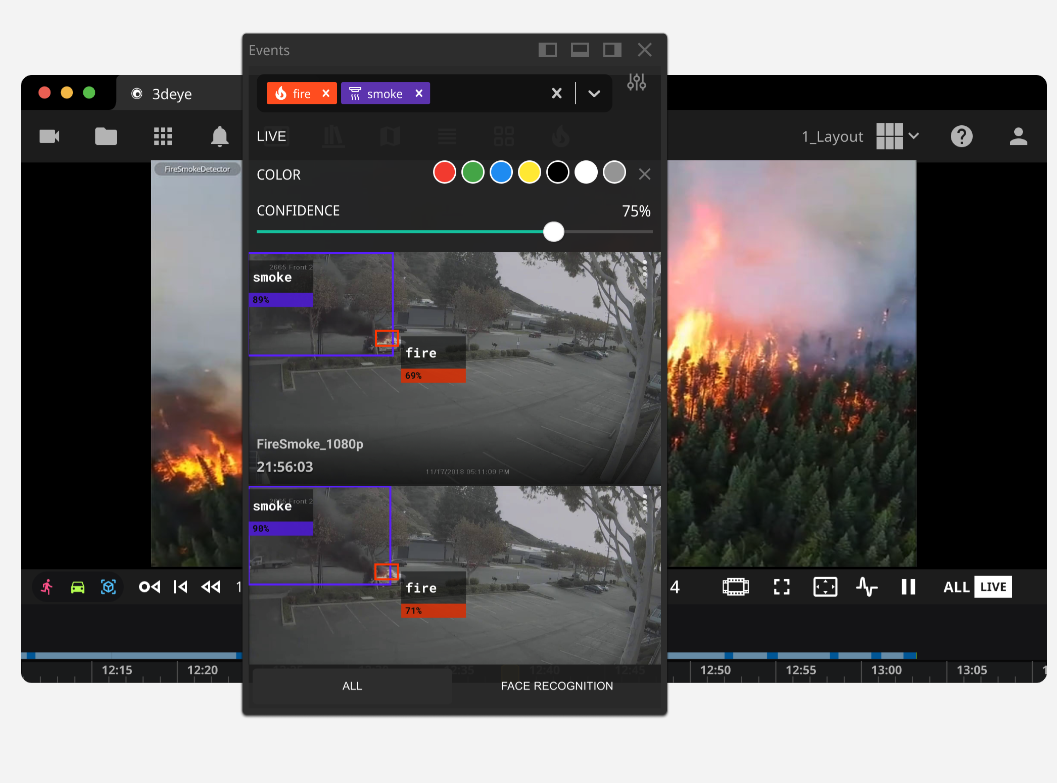1057x783 pixels.
Task: Click the 13:00 timeline marker
Action: click(886, 670)
